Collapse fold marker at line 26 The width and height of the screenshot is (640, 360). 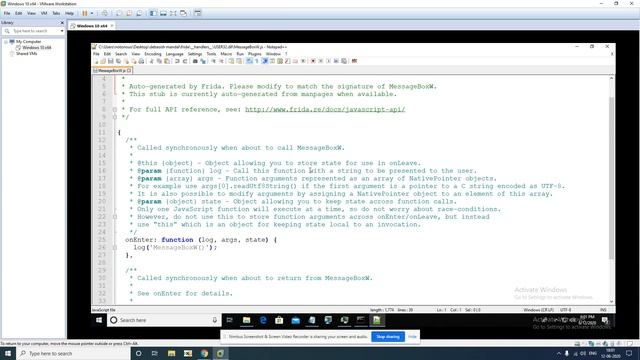point(115,247)
